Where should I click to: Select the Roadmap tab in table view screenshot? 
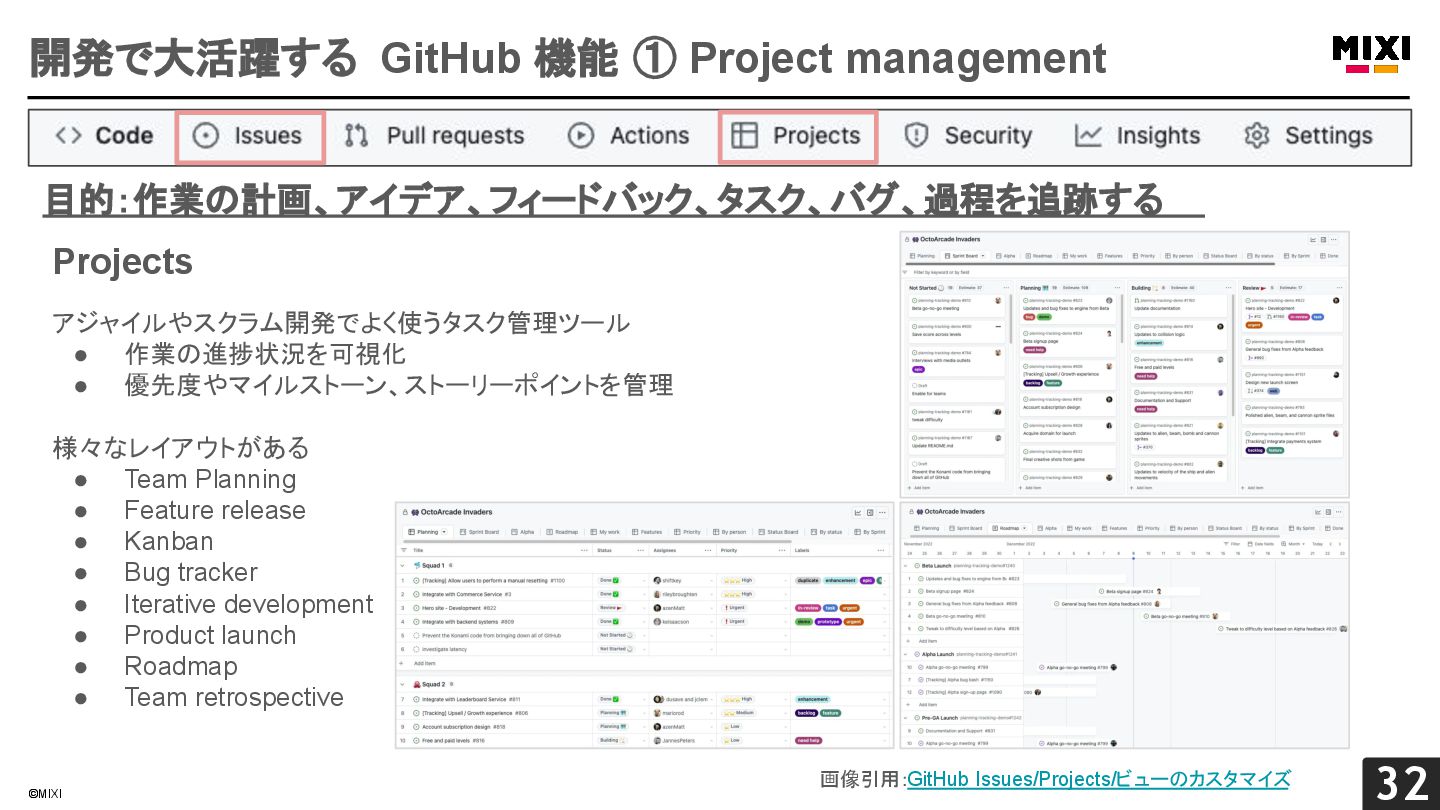[x=562, y=532]
